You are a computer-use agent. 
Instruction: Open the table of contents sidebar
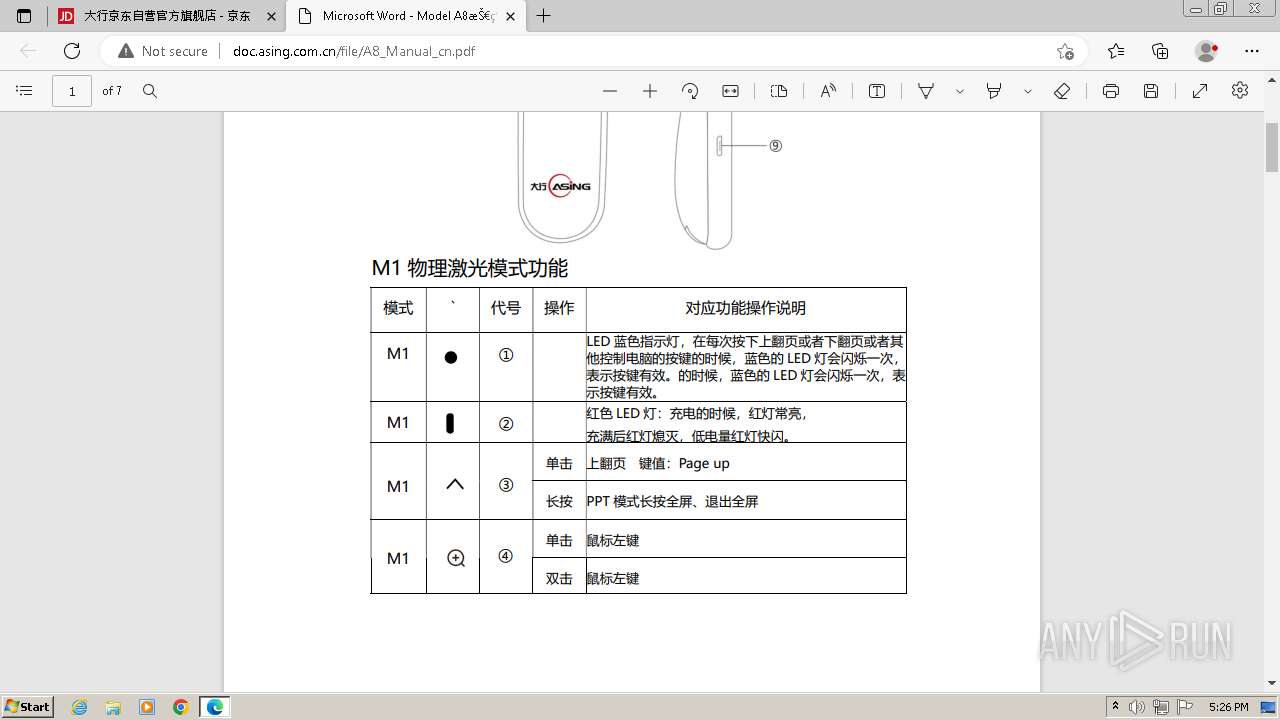click(25, 91)
